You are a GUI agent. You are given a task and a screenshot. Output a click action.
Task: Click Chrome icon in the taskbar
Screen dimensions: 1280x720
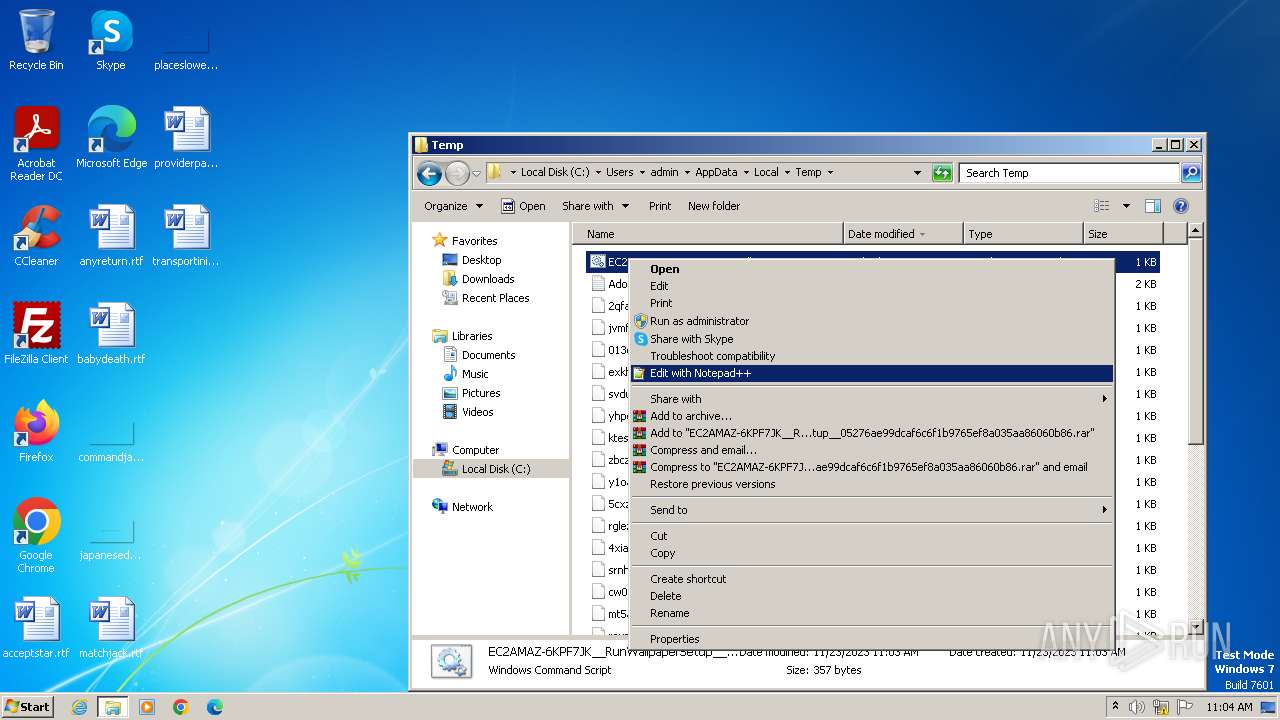181,707
